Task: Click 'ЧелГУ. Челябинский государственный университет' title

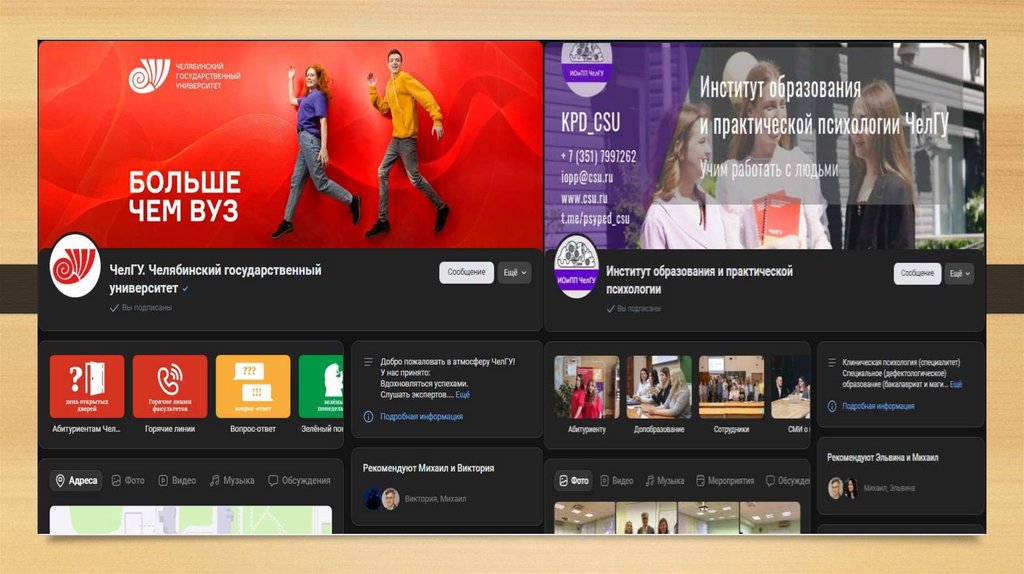Action: point(216,279)
